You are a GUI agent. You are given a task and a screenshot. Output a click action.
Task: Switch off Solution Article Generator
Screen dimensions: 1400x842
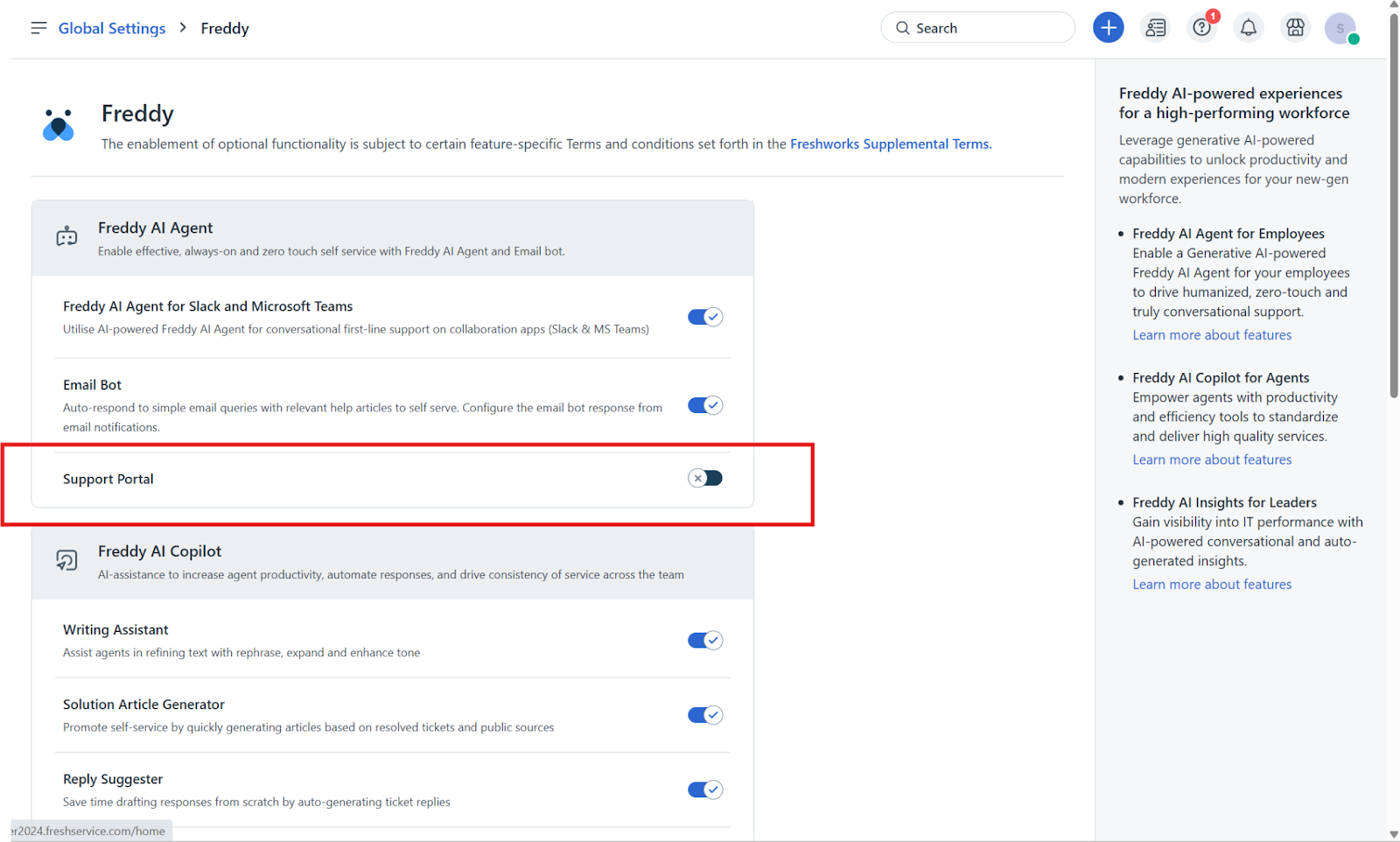704,715
